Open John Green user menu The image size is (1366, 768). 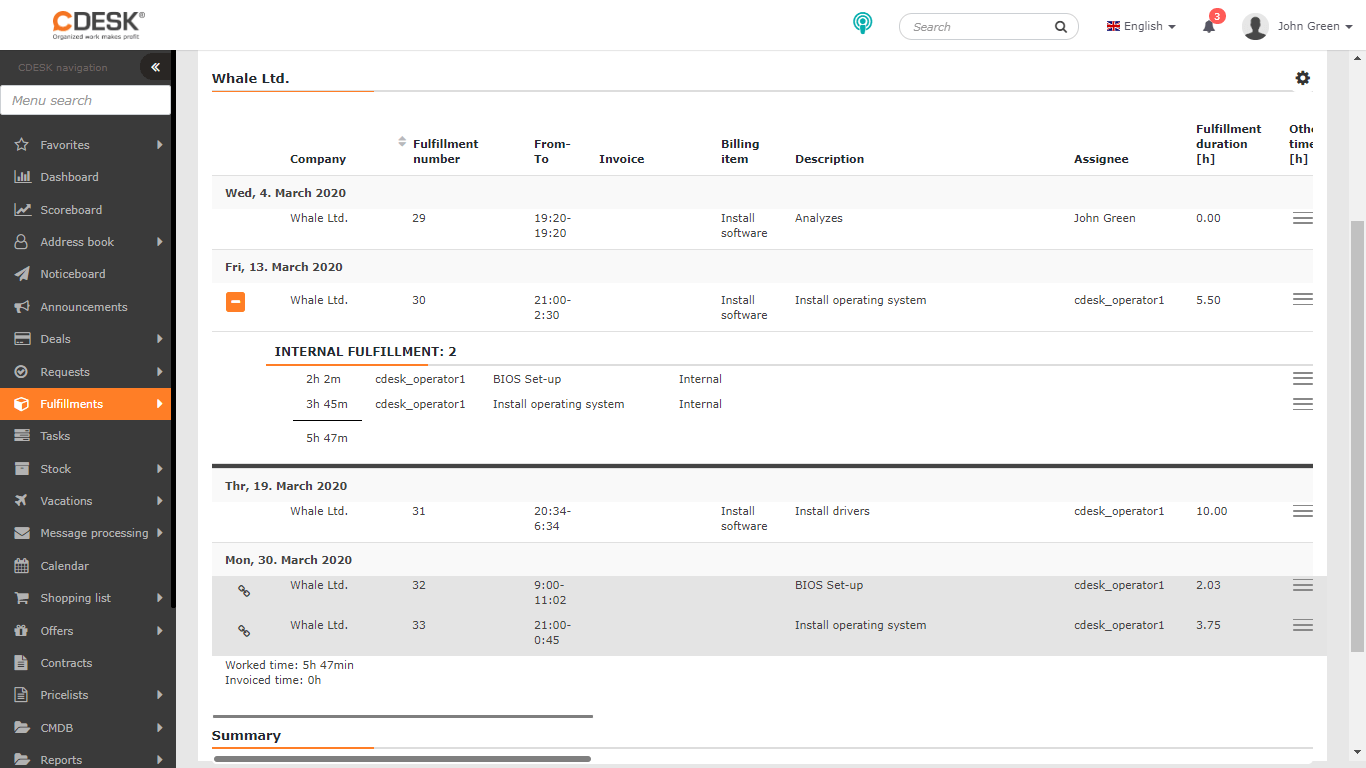[1315, 26]
